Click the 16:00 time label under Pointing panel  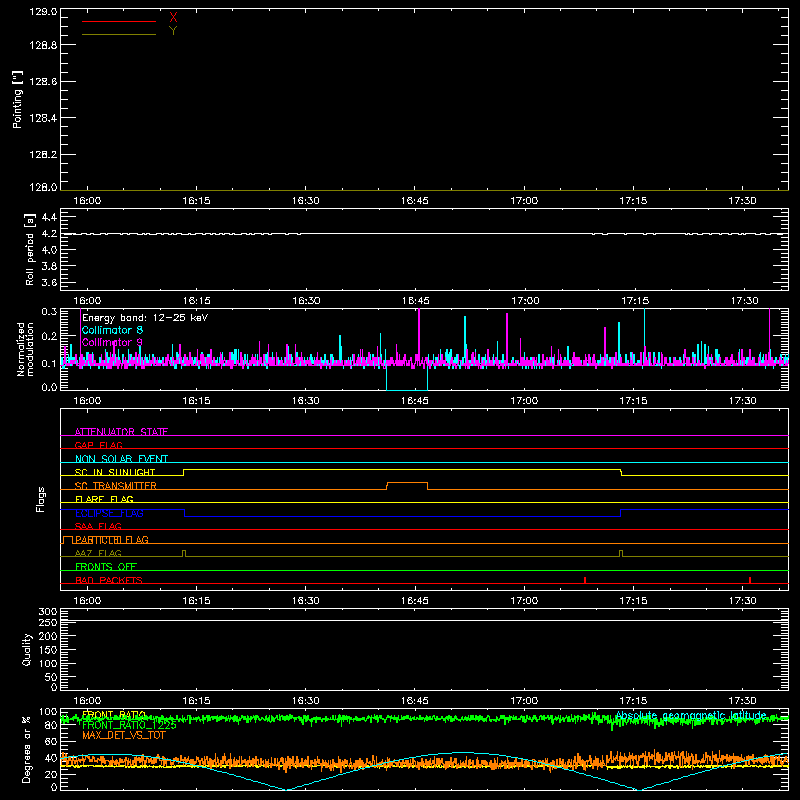tap(87, 201)
